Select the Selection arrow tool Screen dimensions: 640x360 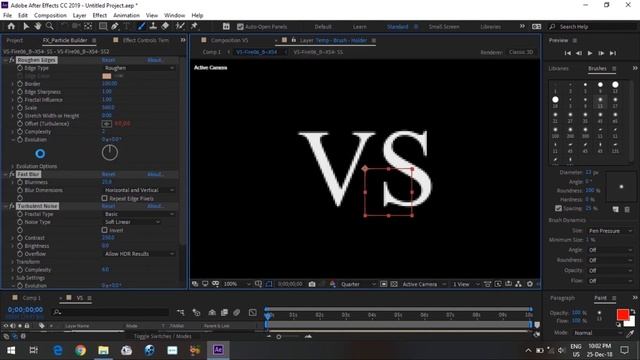point(26,27)
